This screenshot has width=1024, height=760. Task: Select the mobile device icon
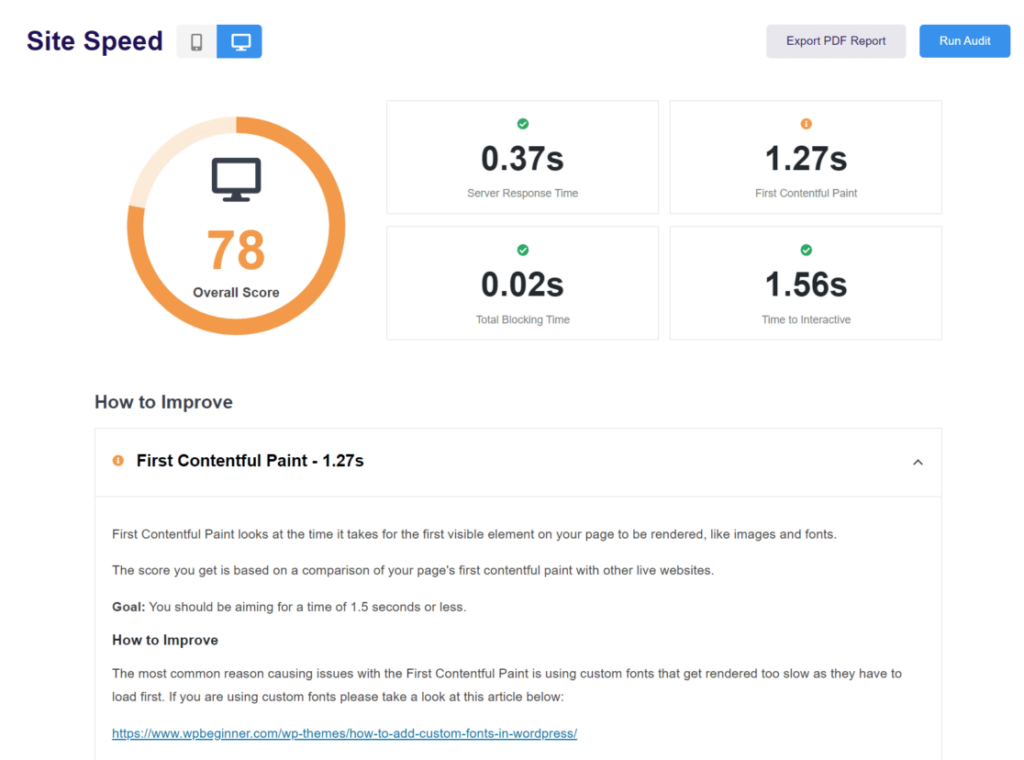[196, 41]
